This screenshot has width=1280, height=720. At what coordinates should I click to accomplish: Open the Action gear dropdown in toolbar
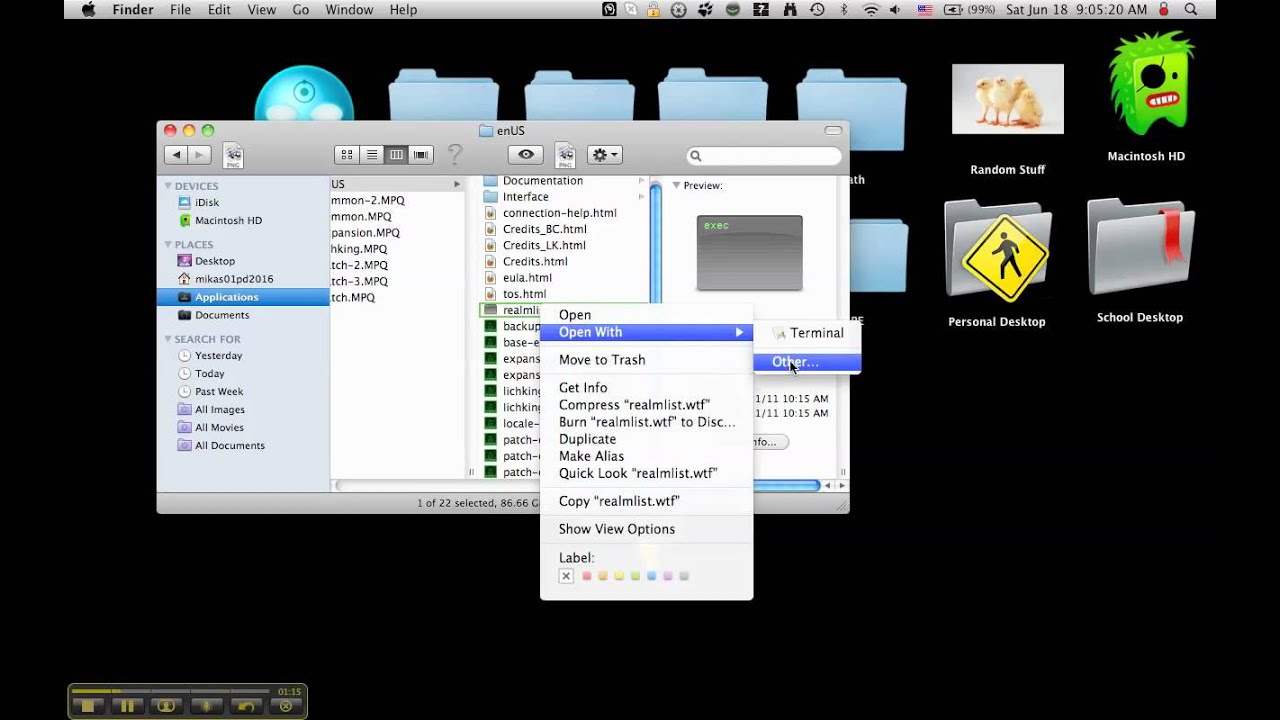[604, 155]
